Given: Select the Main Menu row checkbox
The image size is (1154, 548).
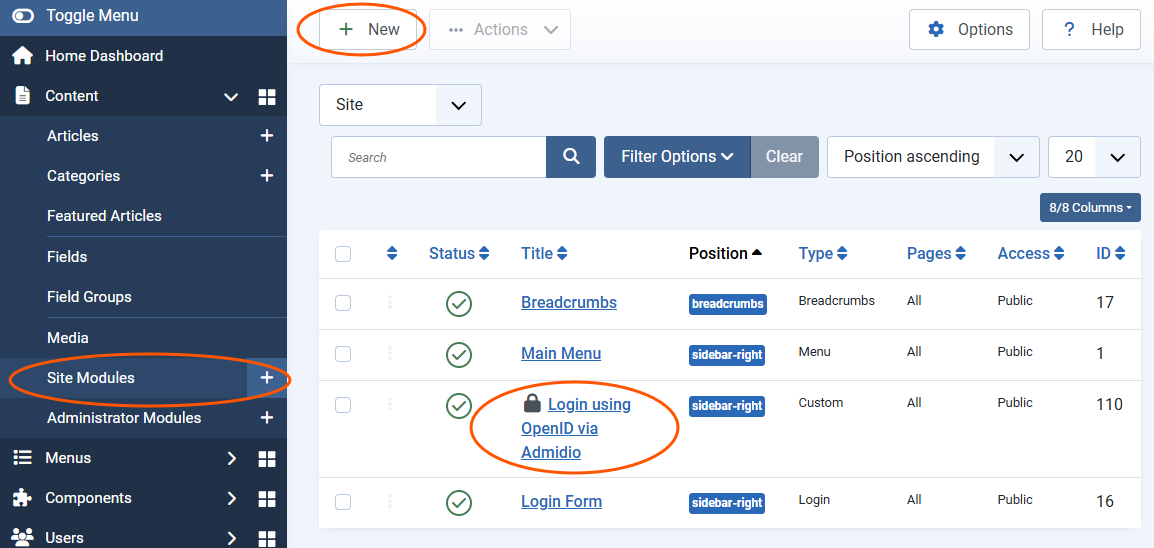Looking at the screenshot, I should point(343,354).
